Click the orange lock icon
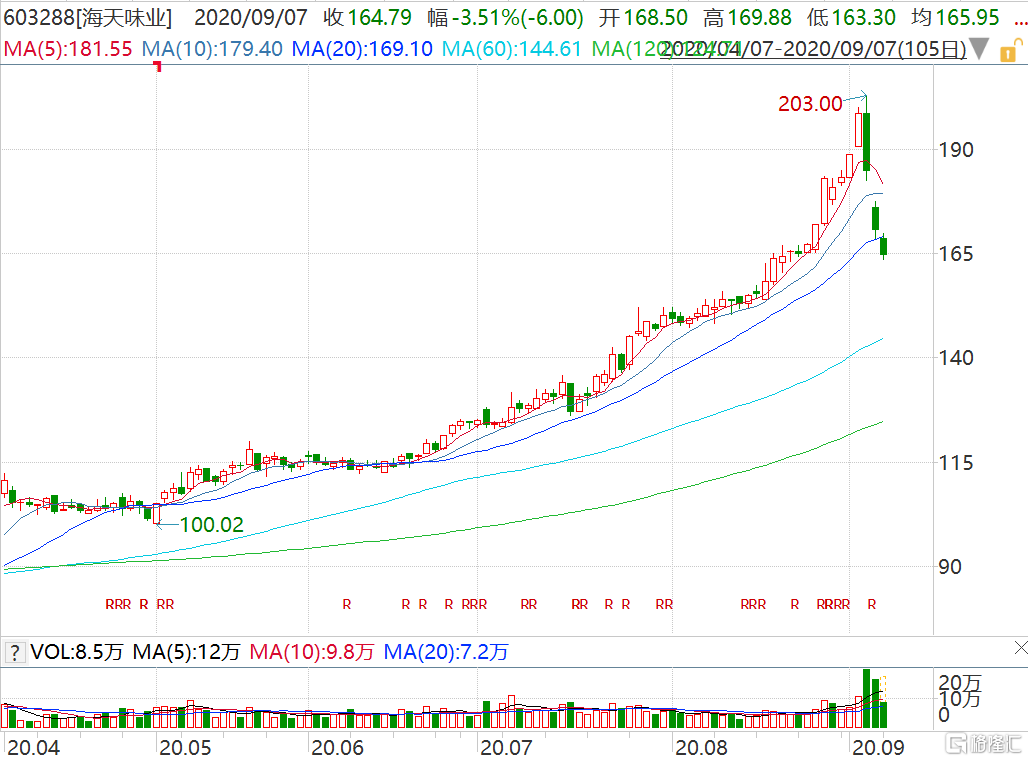Viewport: 1028px width, 762px height. [1011, 50]
